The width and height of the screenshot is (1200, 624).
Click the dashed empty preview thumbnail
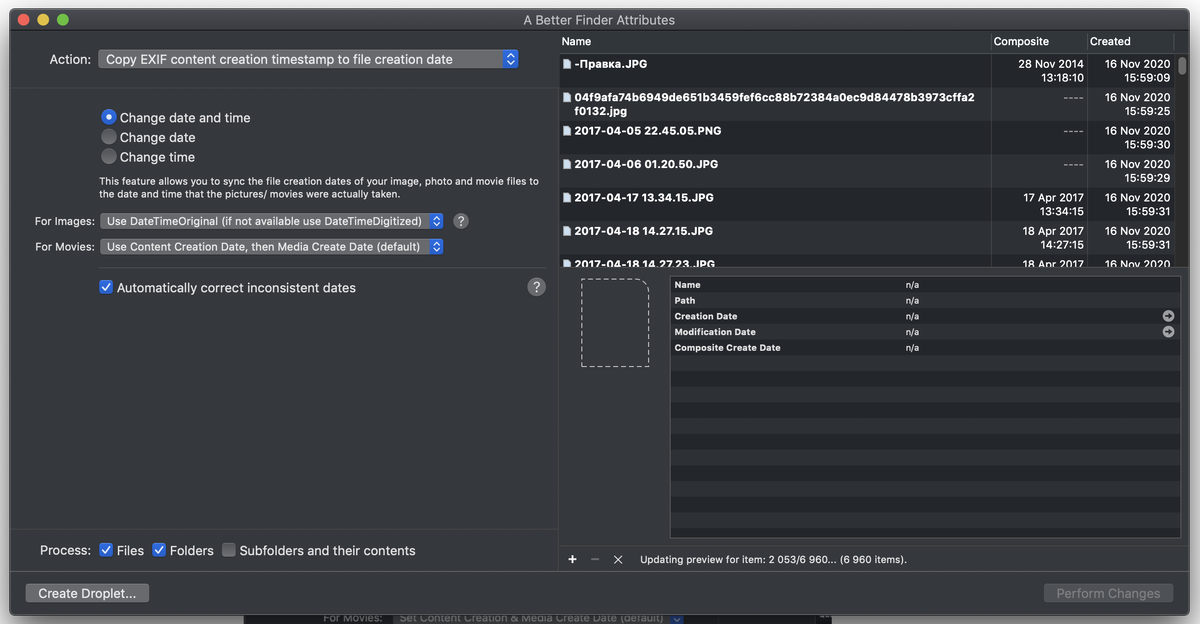pyautogui.click(x=615, y=323)
